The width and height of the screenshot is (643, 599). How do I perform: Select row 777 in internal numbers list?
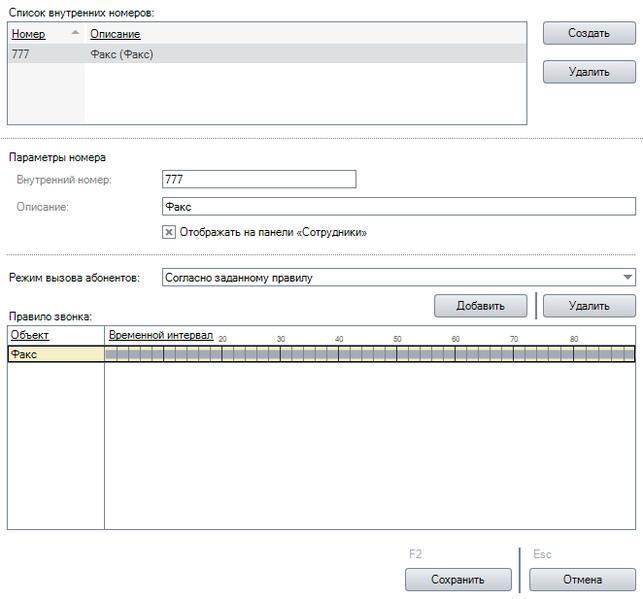click(x=267, y=54)
